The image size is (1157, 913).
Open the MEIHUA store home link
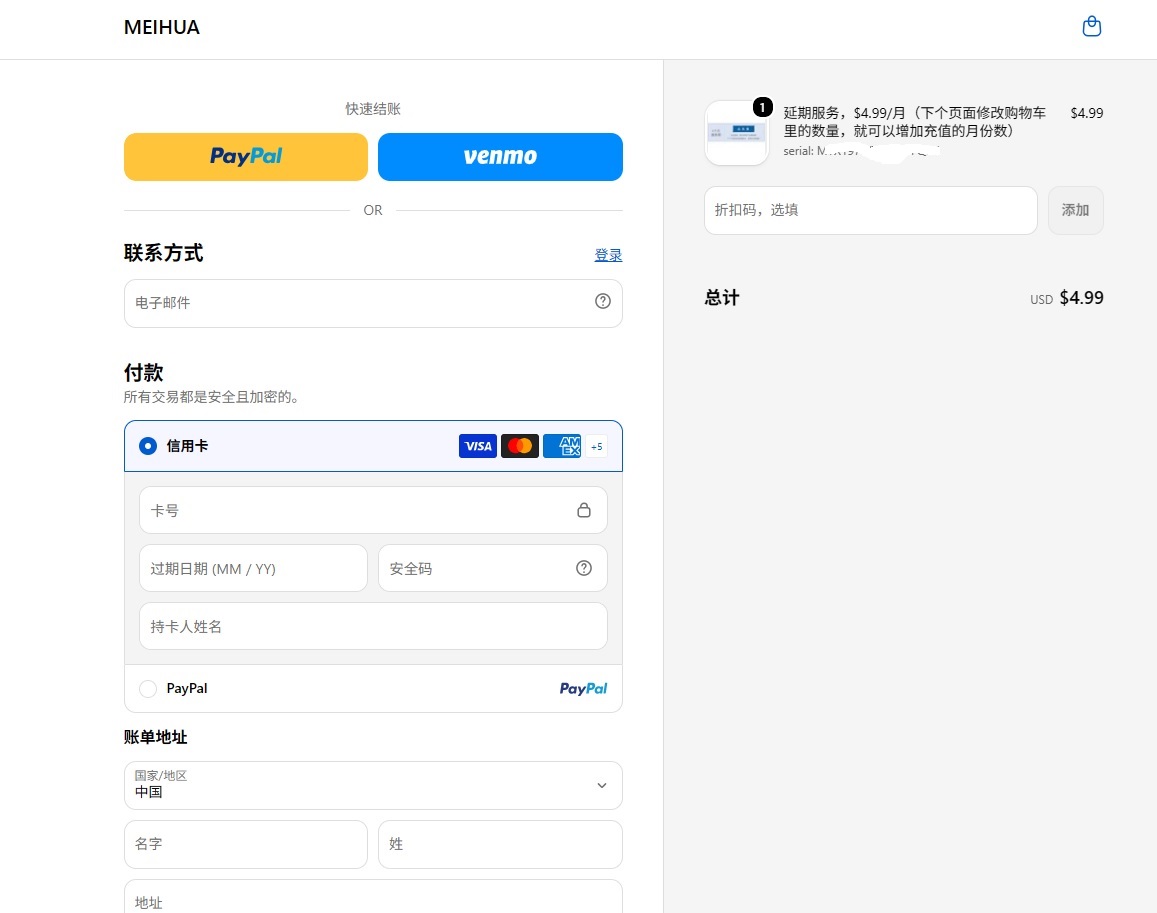coord(162,27)
